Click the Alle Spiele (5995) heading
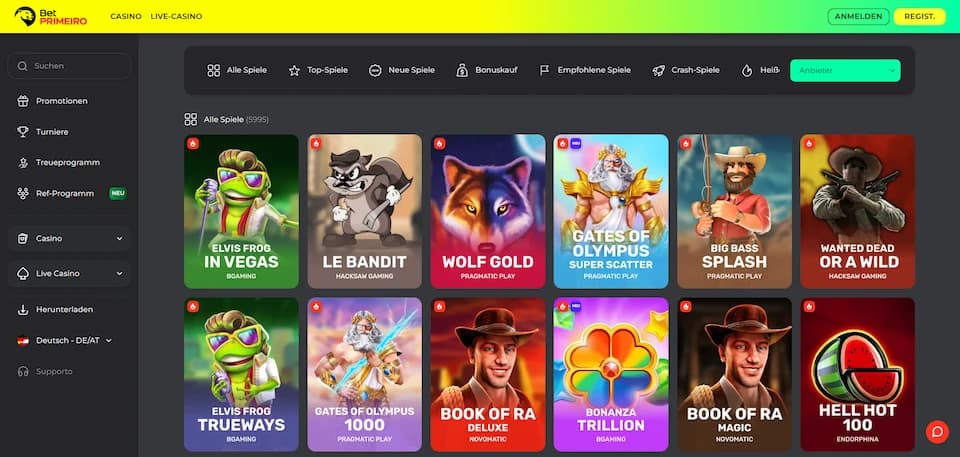This screenshot has width=960, height=457. (236, 119)
